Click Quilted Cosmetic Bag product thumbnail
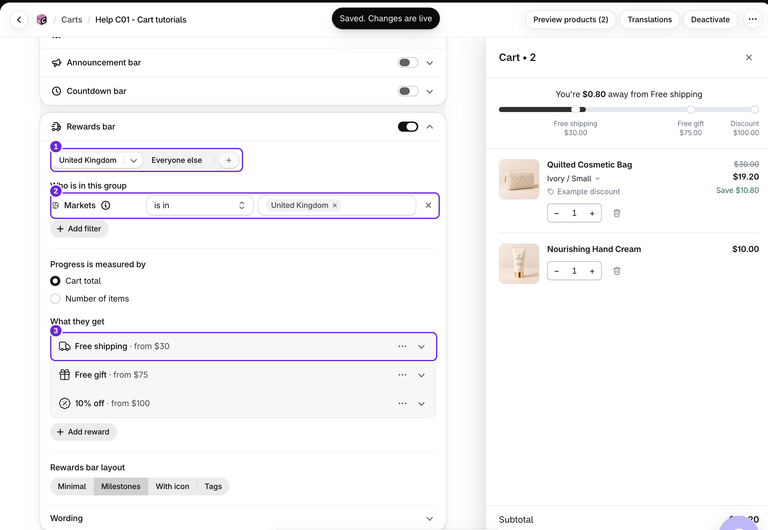768x530 pixels. tap(519, 179)
